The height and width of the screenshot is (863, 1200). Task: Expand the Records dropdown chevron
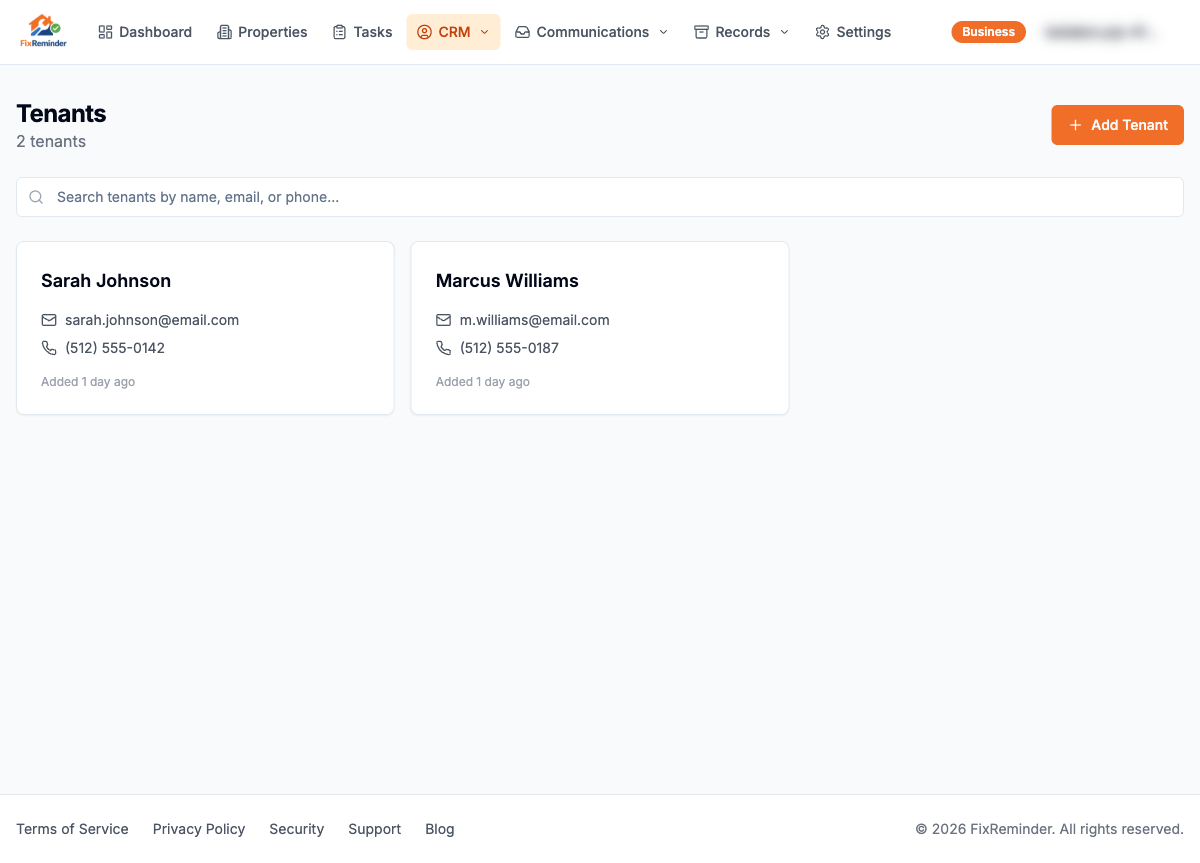[x=784, y=32]
